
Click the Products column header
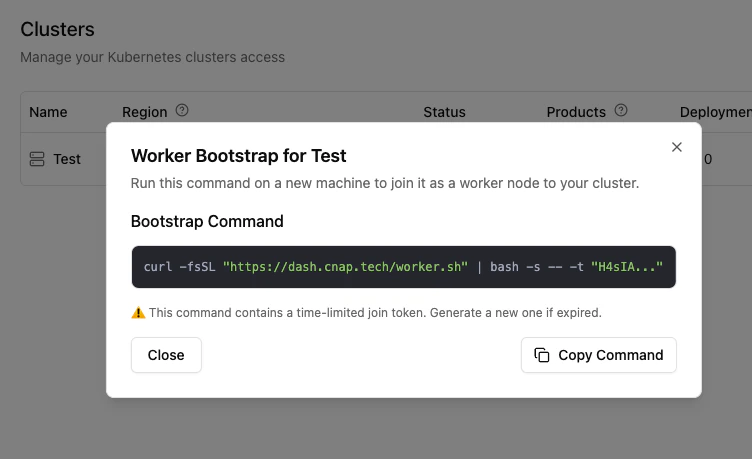(576, 112)
